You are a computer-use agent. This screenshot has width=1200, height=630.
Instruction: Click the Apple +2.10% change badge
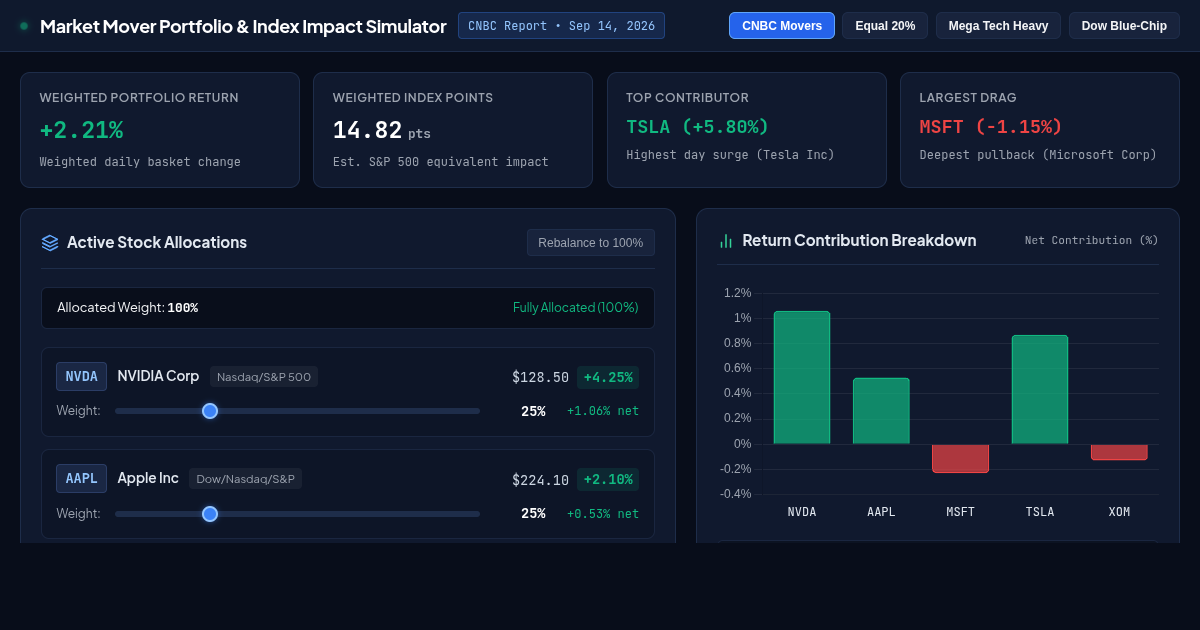[608, 480]
